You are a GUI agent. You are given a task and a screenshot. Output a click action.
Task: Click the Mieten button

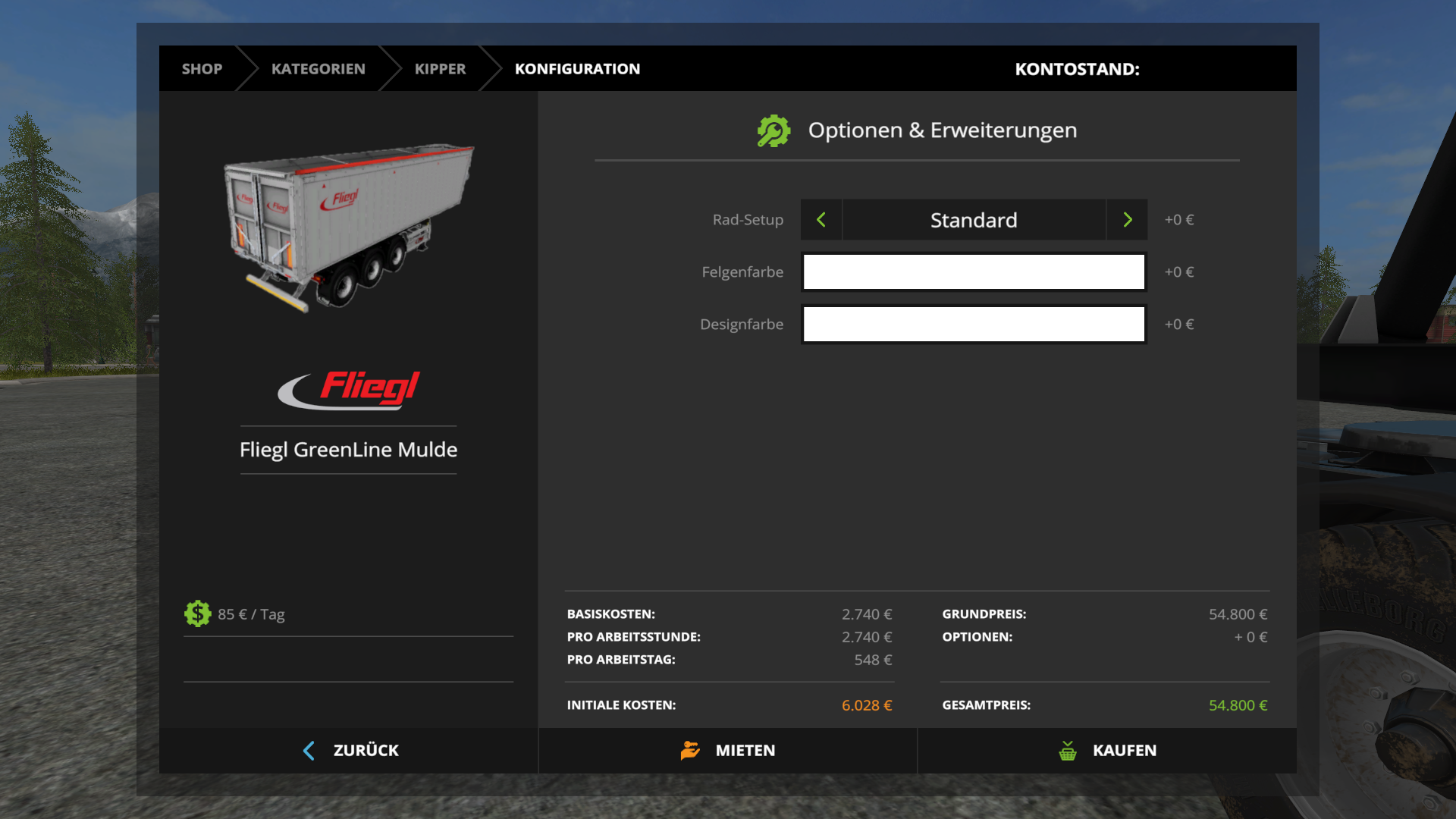(x=728, y=751)
